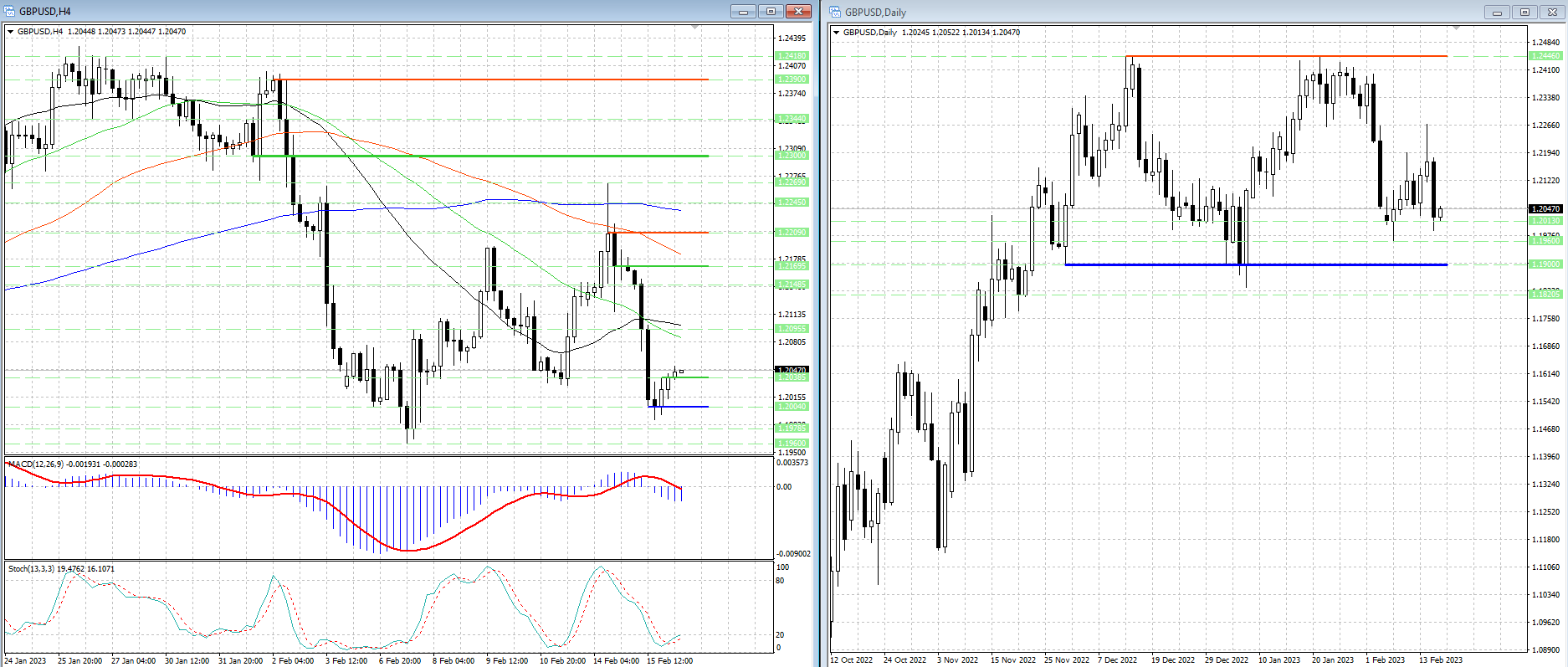The height and width of the screenshot is (667, 1568).
Task: Open the triangle dropdown beside GBPUSD,Daily label
Action: pyautogui.click(x=836, y=33)
